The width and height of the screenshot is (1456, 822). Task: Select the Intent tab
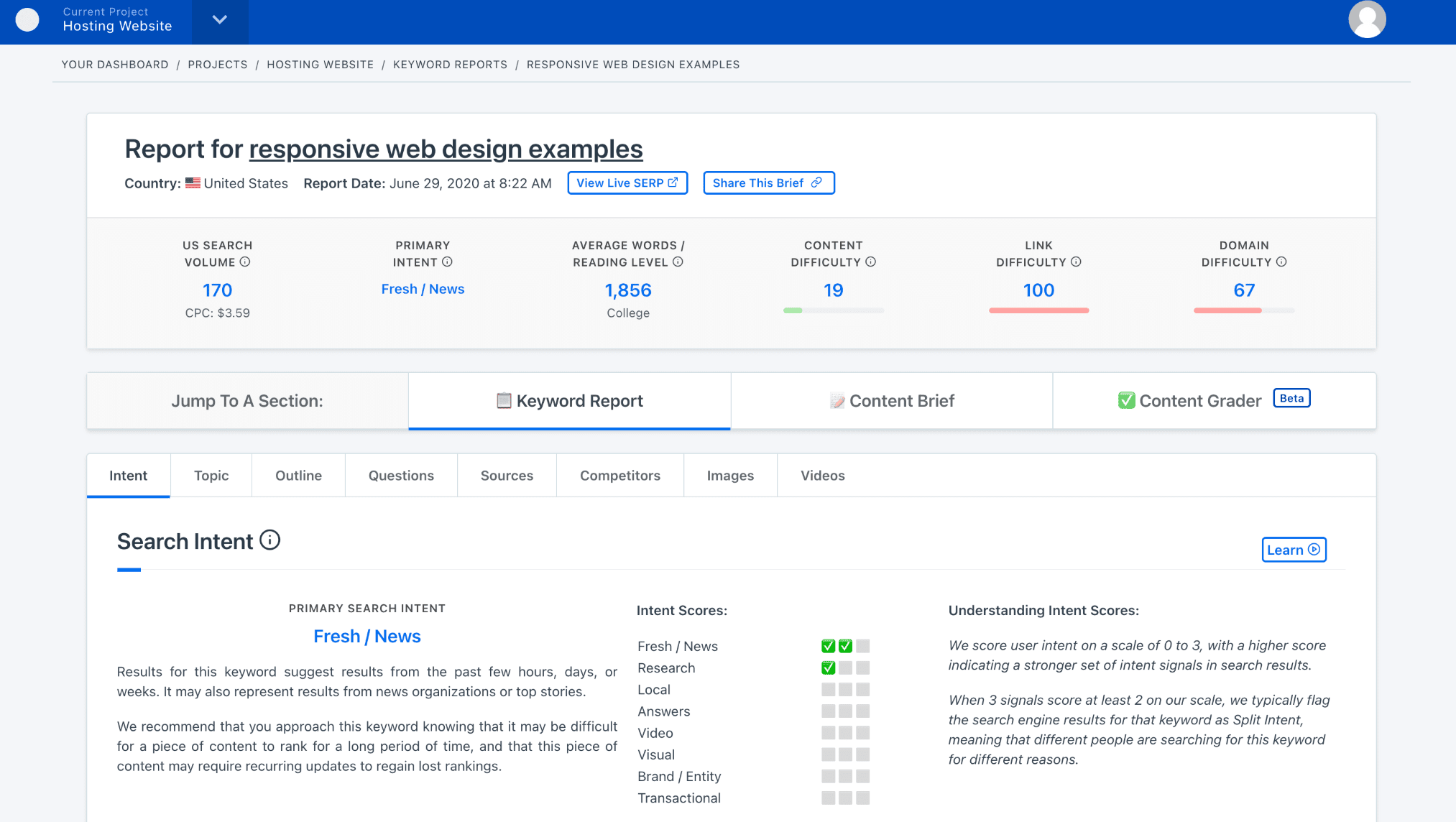click(x=128, y=476)
